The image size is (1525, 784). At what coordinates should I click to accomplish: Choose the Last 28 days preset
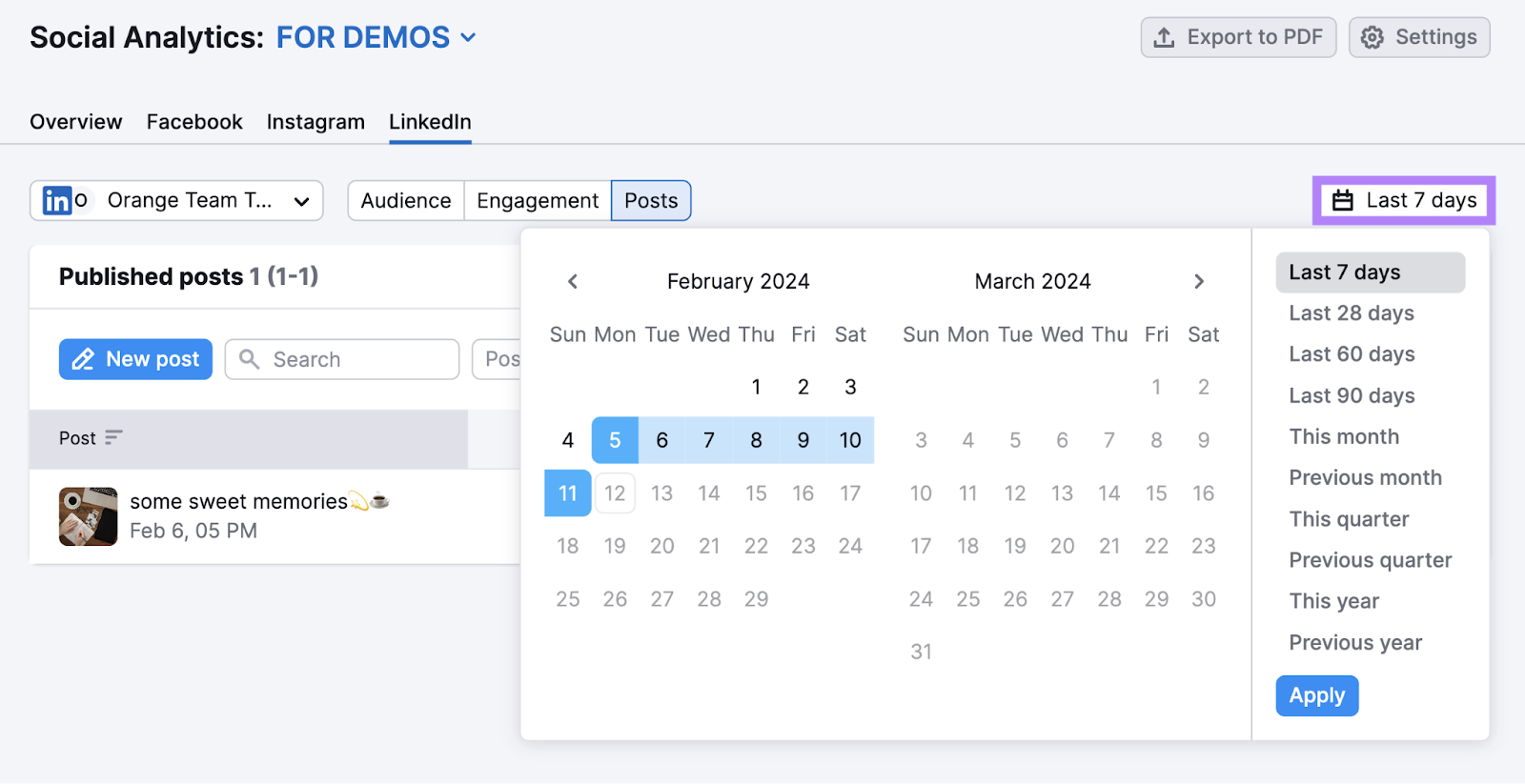point(1351,313)
